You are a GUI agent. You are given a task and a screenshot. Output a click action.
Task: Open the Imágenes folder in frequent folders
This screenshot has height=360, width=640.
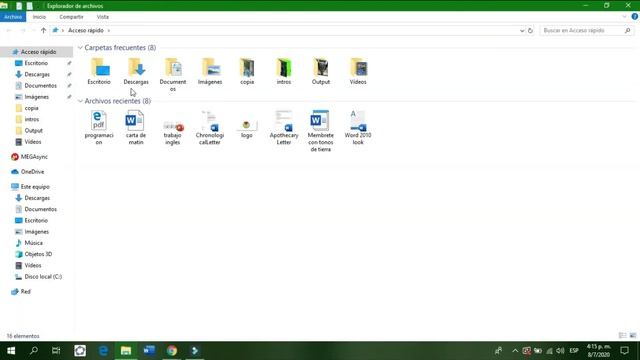pyautogui.click(x=210, y=71)
